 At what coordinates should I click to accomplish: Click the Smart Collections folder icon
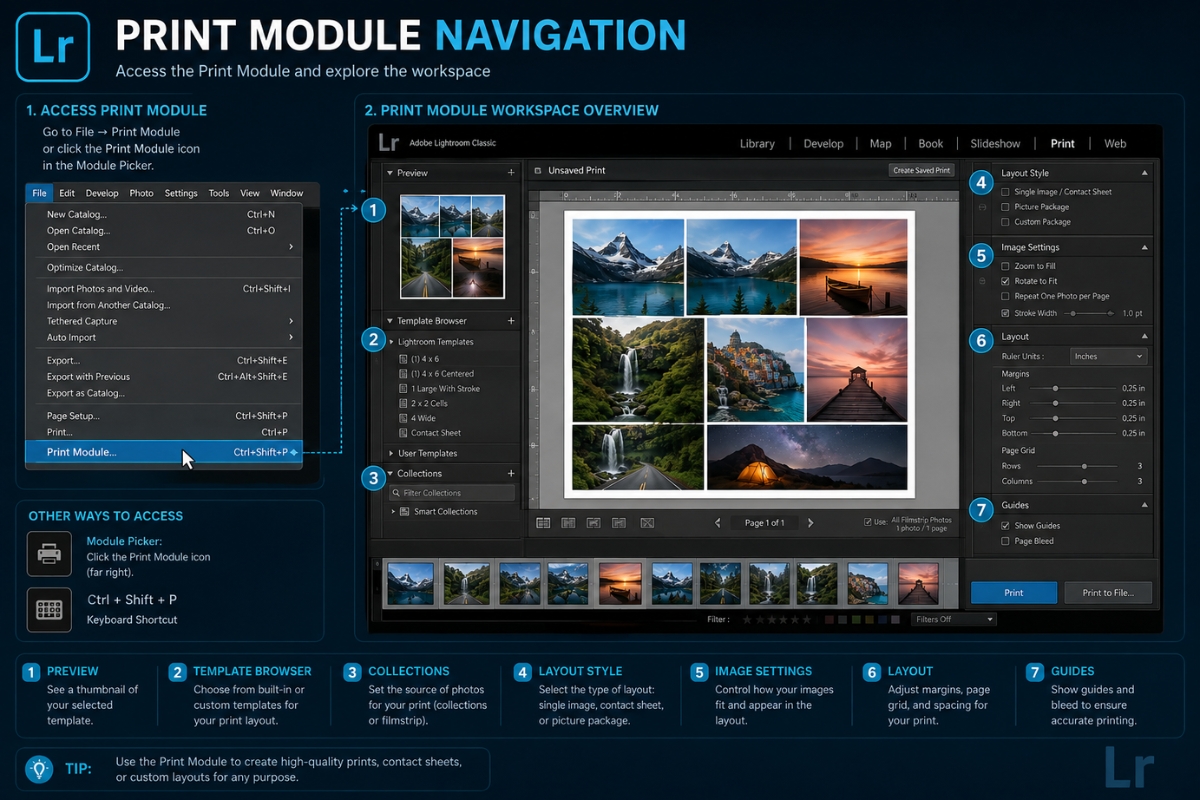[x=404, y=511]
